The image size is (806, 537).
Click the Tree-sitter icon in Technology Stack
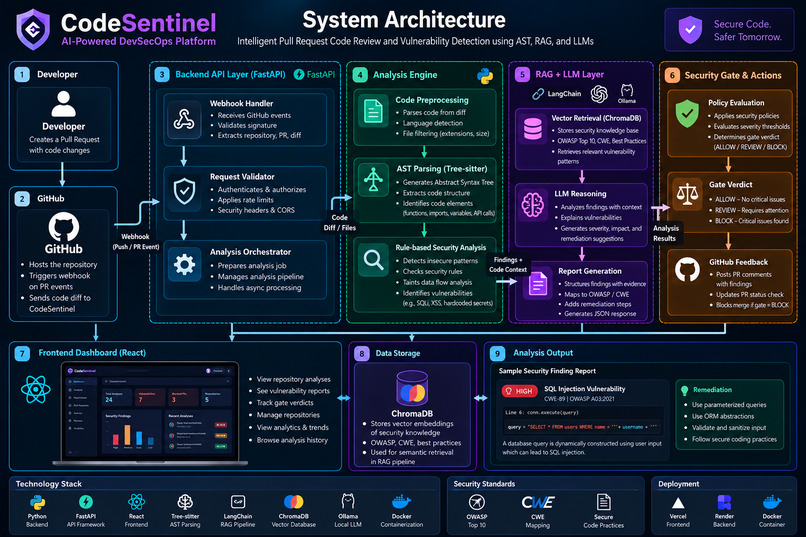click(x=185, y=502)
